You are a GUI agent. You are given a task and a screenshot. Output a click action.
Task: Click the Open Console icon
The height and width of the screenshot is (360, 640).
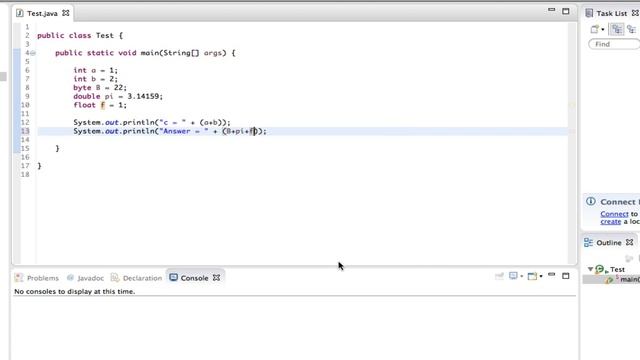pos(532,276)
